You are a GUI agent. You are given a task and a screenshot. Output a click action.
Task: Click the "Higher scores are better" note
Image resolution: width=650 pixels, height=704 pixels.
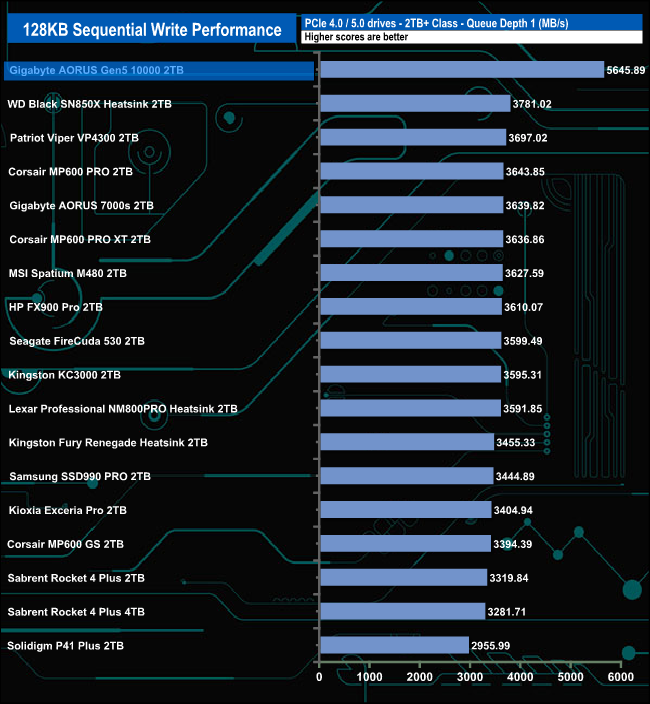356,37
